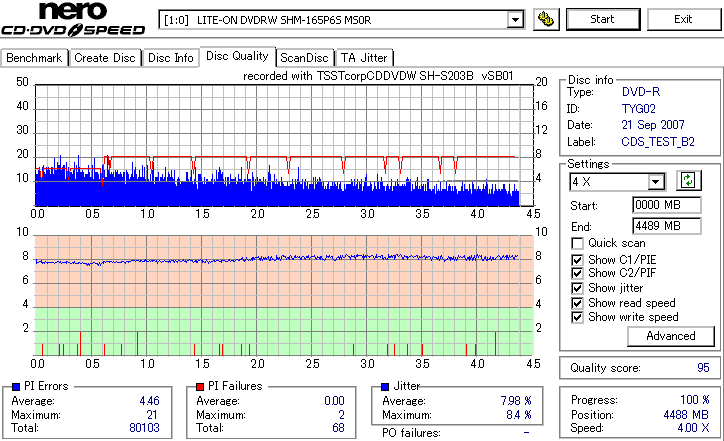Click Jitter maximum 8.4 %
Viewport: 724px width, 441px height.
(x=519, y=415)
